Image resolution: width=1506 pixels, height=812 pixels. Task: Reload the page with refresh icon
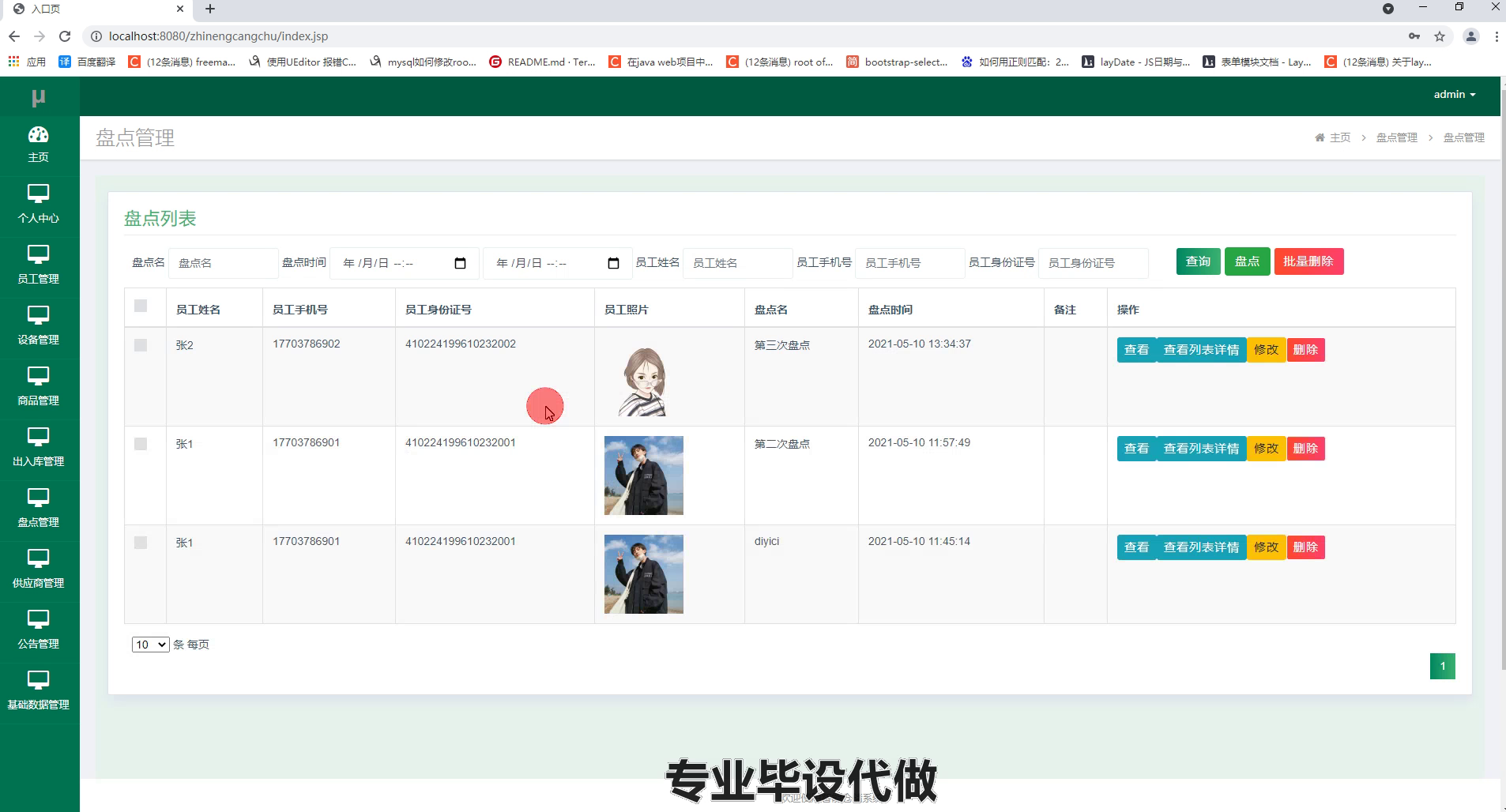65,36
